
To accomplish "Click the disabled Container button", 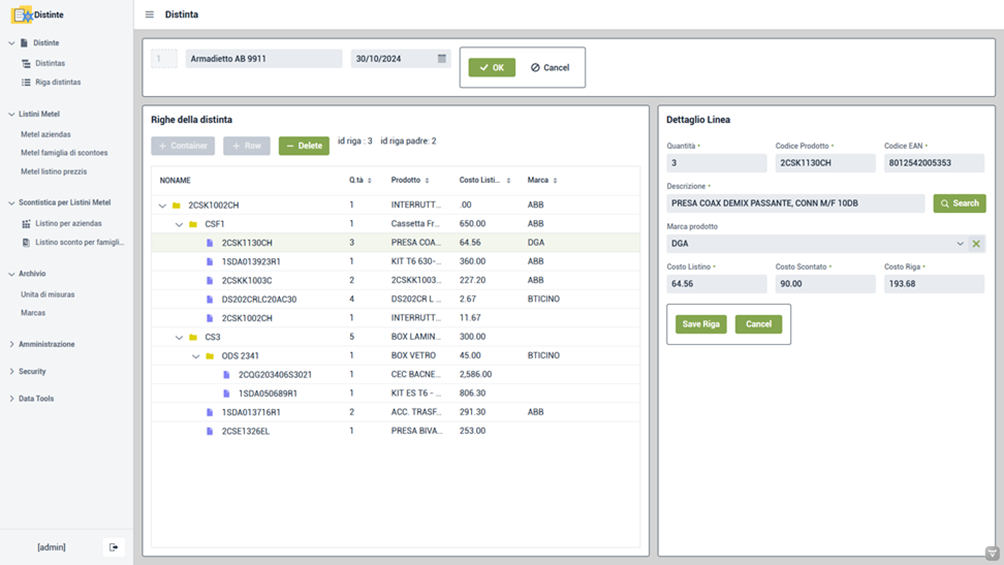I will [183, 145].
